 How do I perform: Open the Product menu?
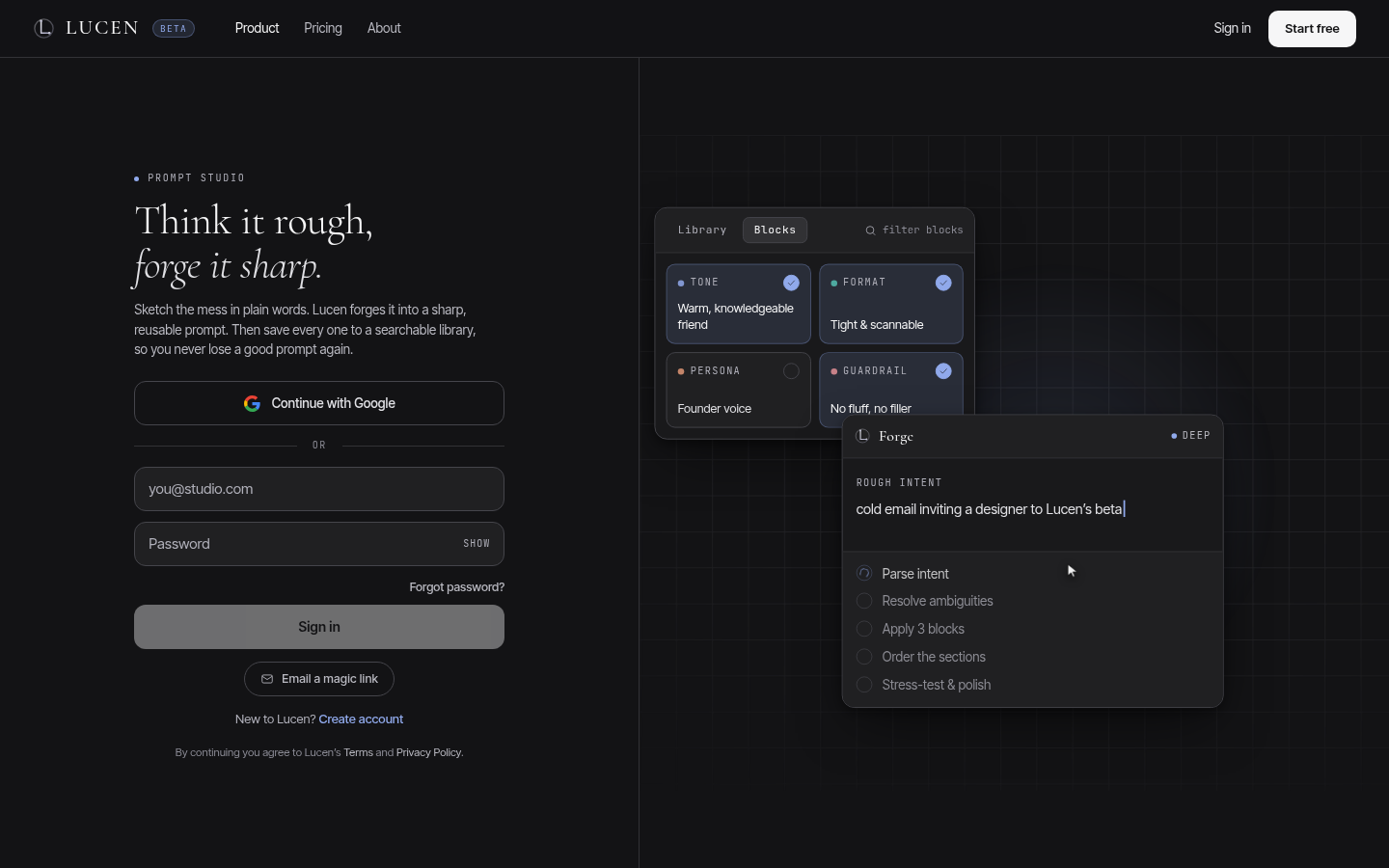tap(257, 28)
